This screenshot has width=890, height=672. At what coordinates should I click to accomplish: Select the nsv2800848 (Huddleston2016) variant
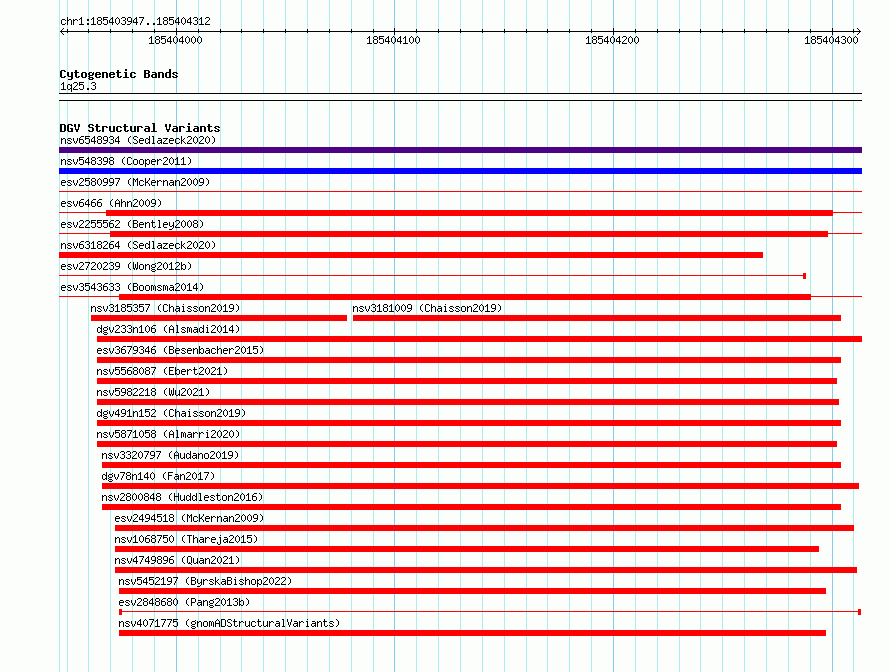182,497
